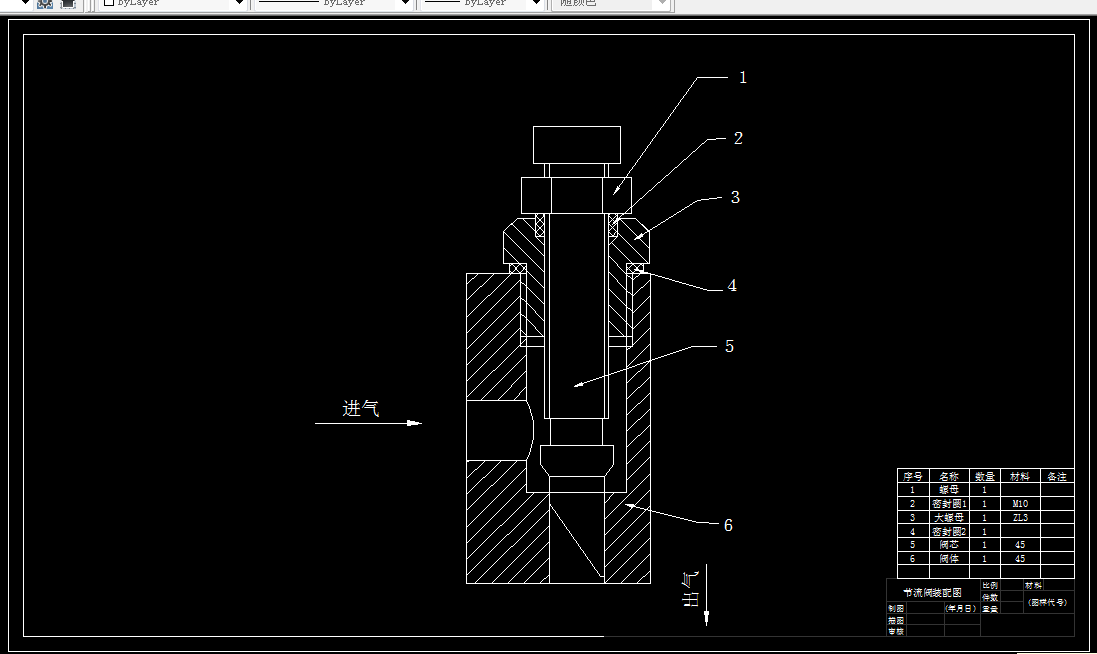
Task: Select part callout number 6
Action: tap(728, 525)
